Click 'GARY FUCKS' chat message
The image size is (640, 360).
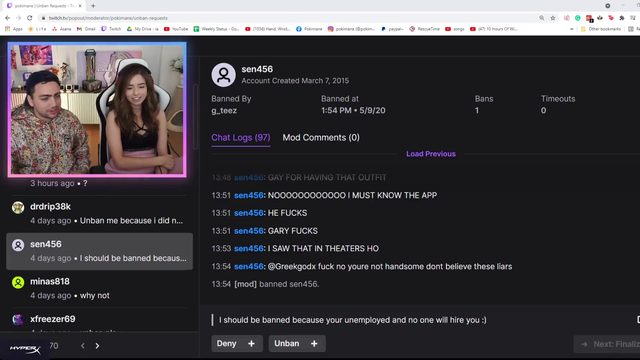293,231
